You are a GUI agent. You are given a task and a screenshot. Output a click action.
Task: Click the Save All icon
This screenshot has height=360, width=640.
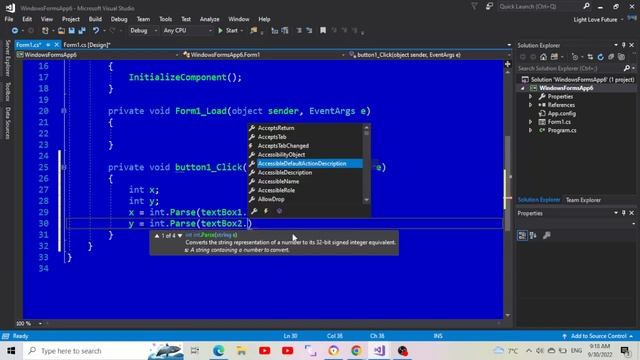[82, 31]
